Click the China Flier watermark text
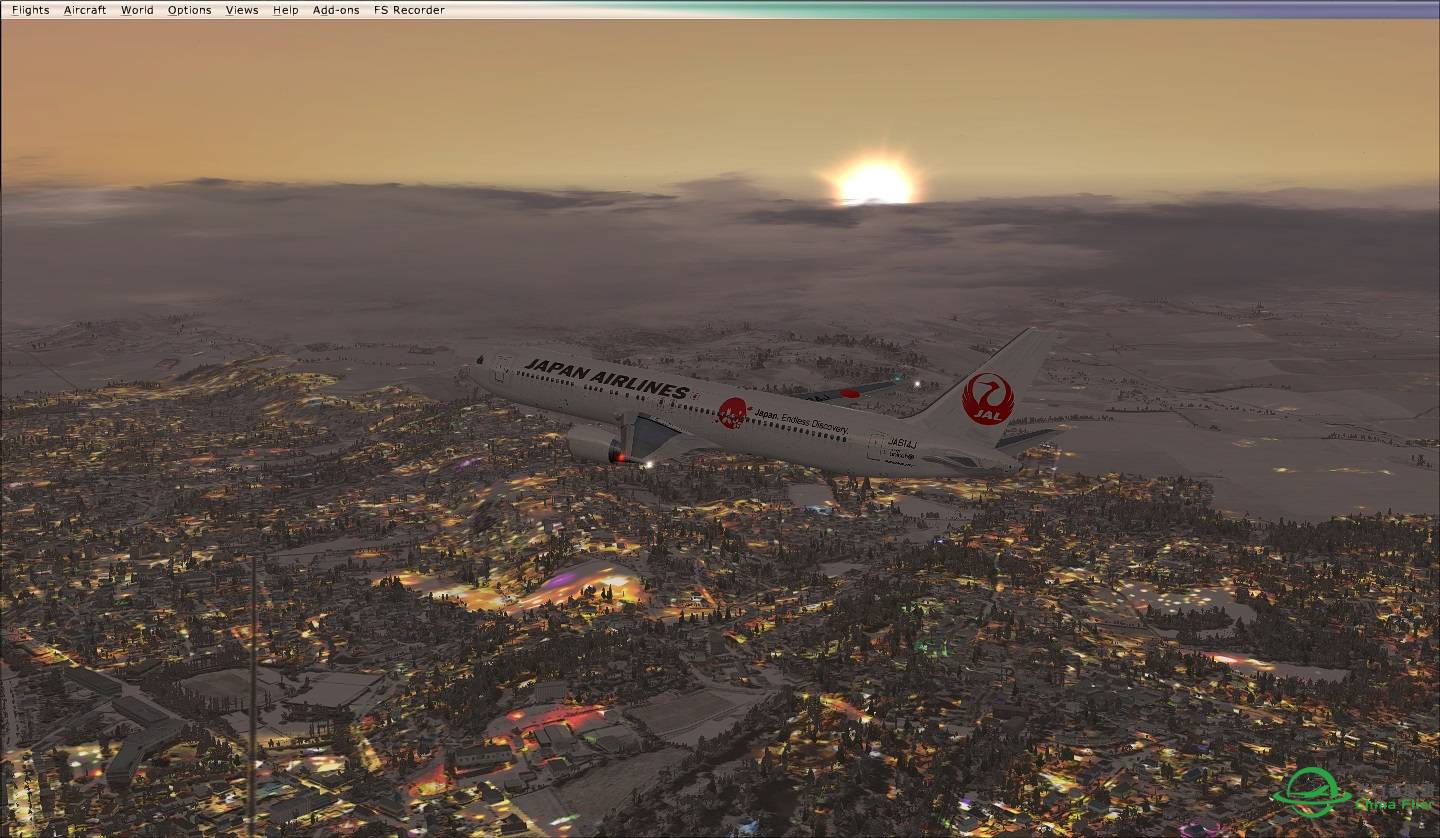The width and height of the screenshot is (1440, 838). (1393, 803)
